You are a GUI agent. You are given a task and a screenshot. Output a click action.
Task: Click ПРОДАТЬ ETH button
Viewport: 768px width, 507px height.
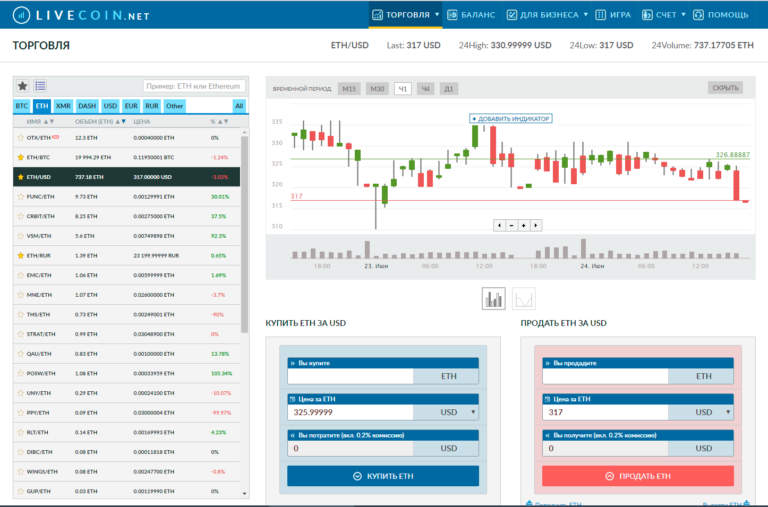[638, 476]
